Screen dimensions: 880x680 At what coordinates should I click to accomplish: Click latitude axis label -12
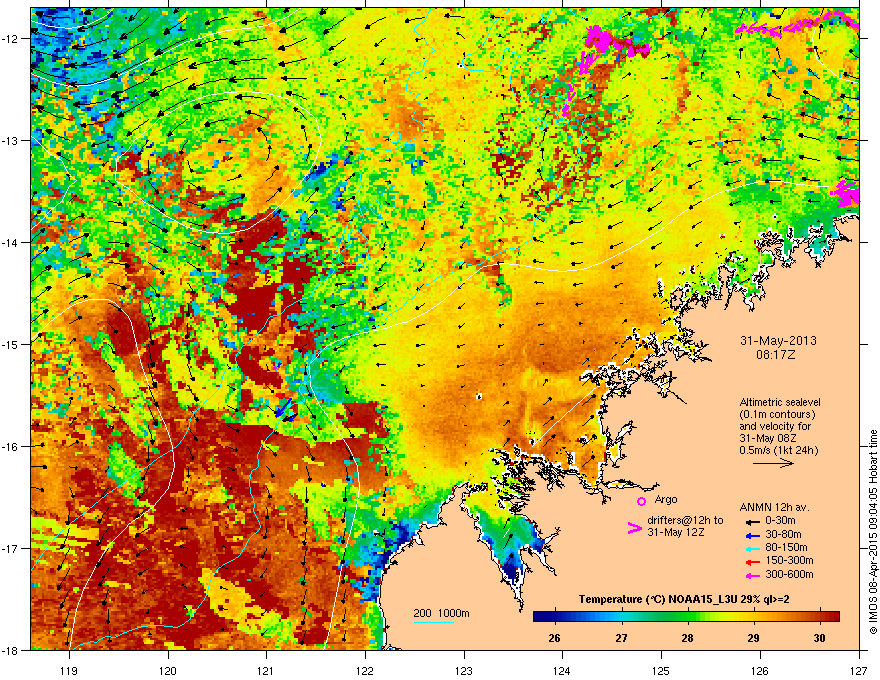click(10, 38)
